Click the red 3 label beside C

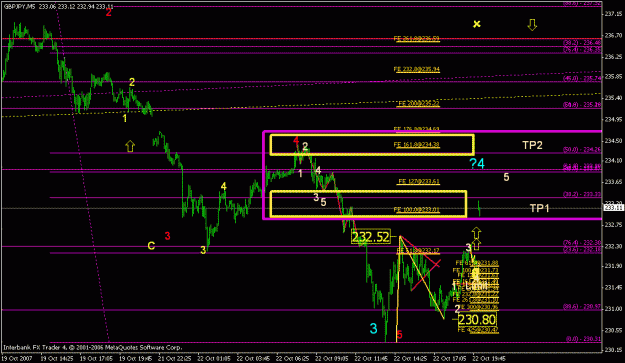[167, 236]
